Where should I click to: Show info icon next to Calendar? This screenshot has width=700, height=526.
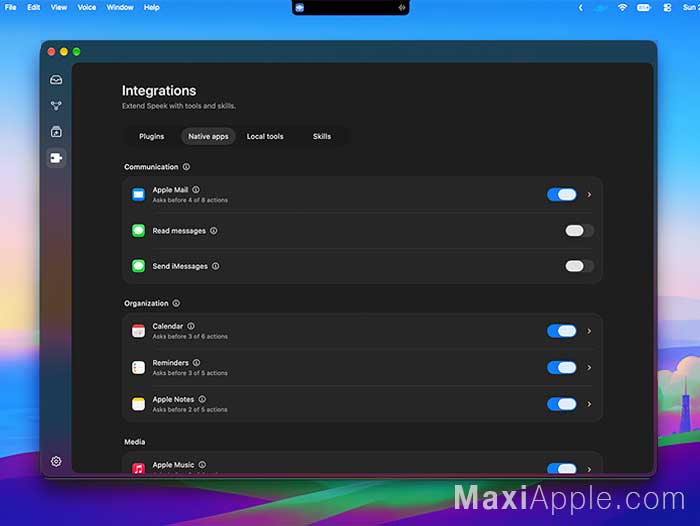(x=191, y=326)
